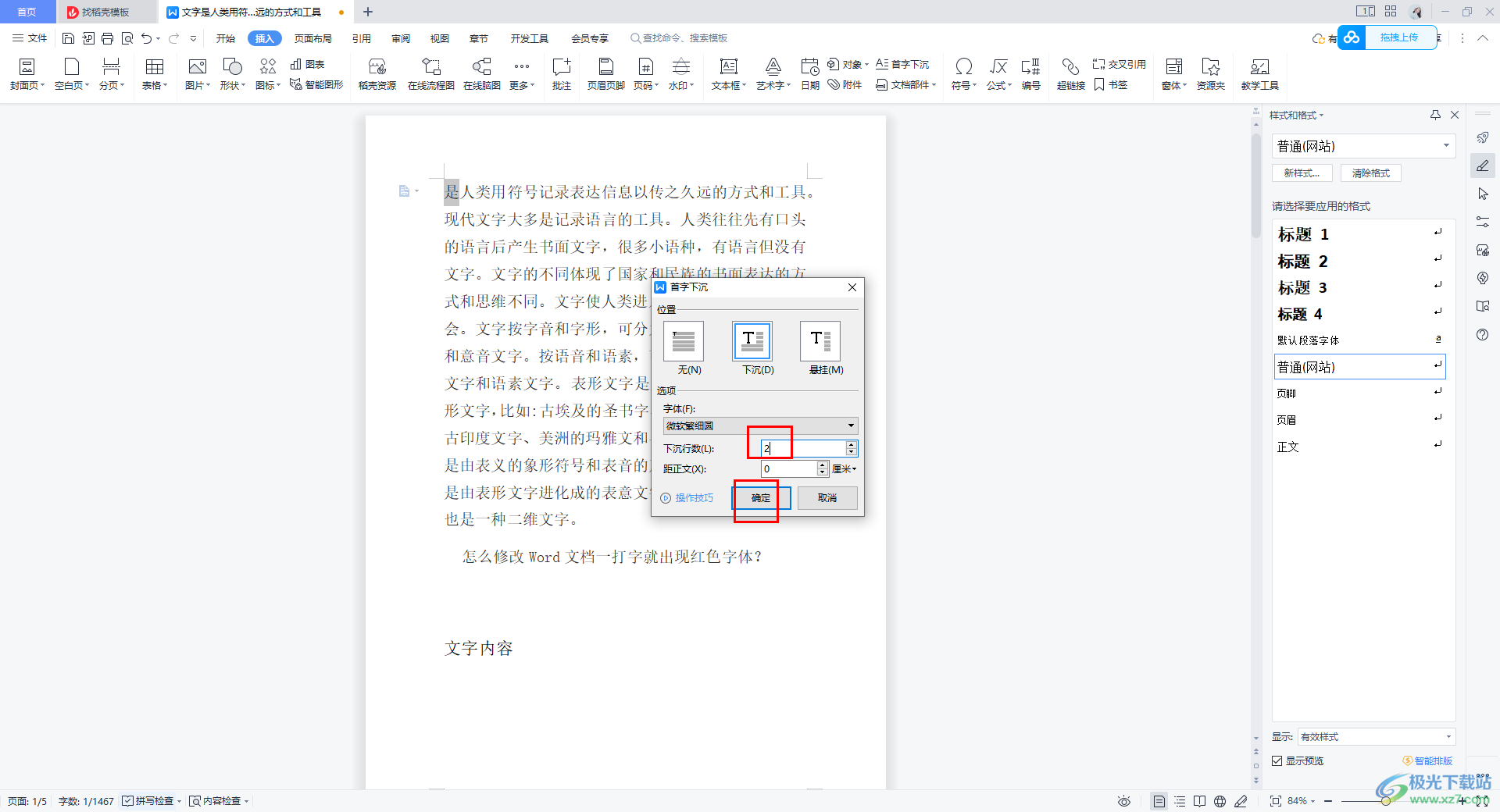The width and height of the screenshot is (1500, 812).
Task: Click the 新样式... button
Action: 1302,173
